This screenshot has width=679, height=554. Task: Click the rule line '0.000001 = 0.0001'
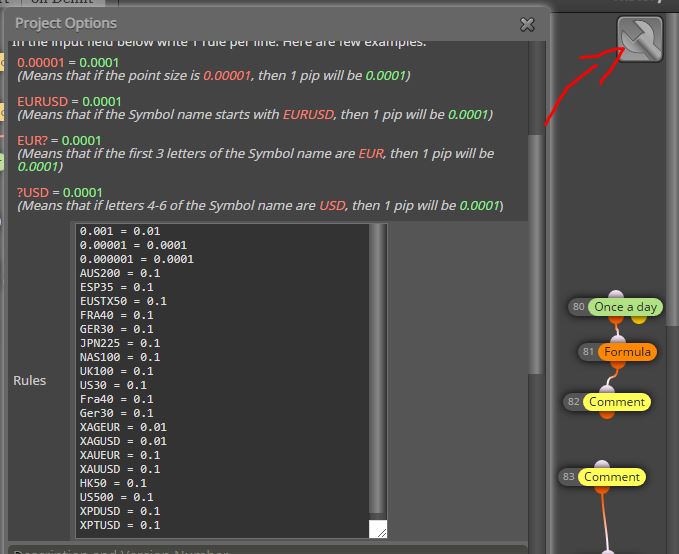point(137,259)
